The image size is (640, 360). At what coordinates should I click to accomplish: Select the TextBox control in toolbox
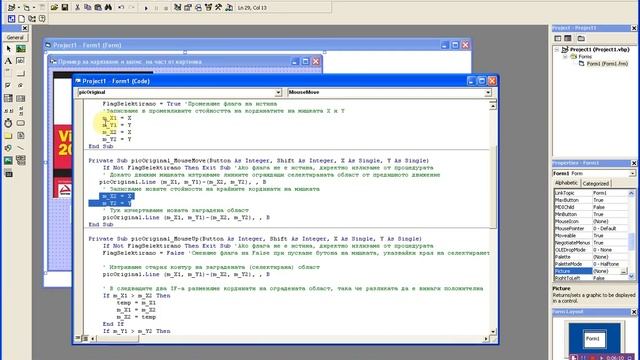20,61
